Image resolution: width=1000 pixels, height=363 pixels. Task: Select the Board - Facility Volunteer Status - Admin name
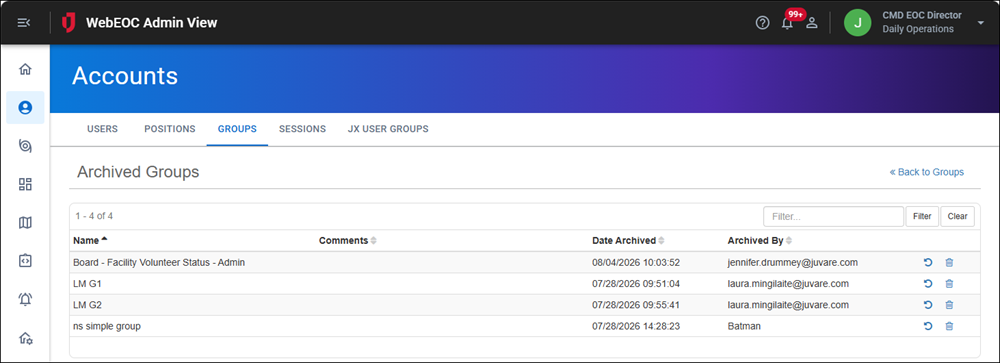[159, 262]
